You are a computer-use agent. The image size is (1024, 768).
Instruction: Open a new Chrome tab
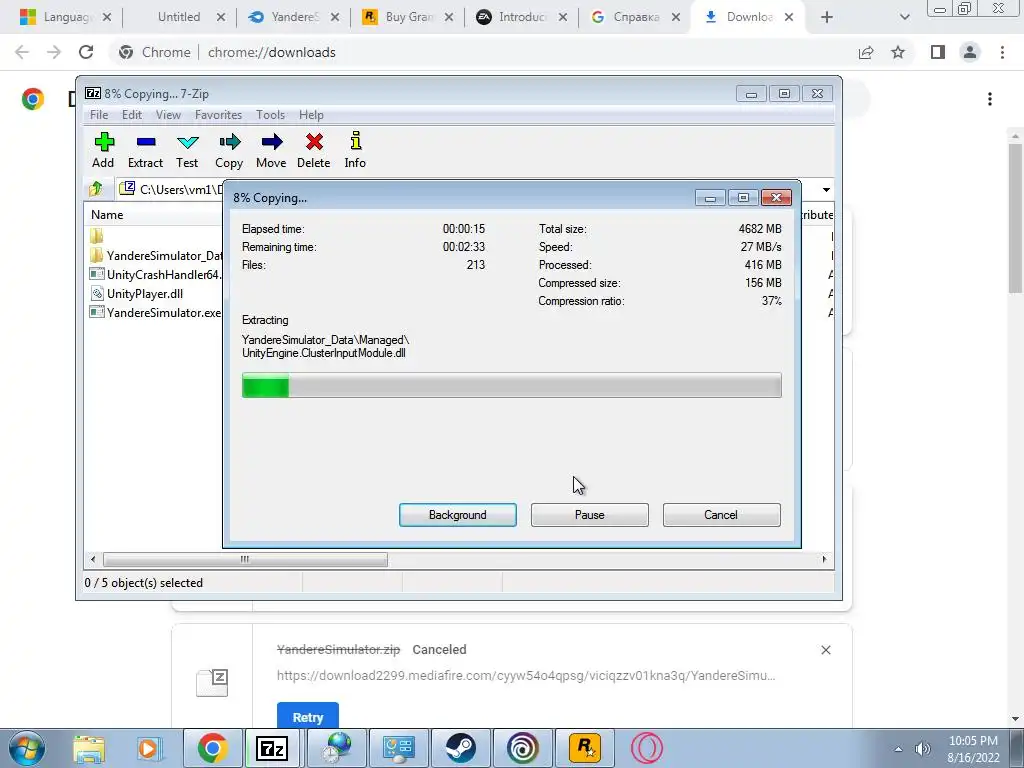click(826, 17)
